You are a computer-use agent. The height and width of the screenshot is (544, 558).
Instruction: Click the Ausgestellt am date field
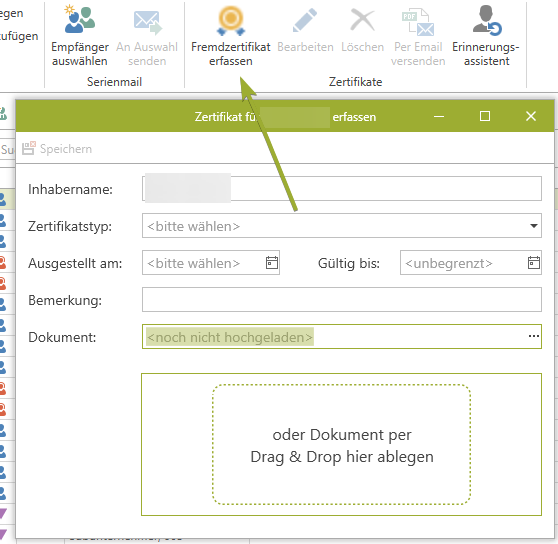[x=211, y=263]
